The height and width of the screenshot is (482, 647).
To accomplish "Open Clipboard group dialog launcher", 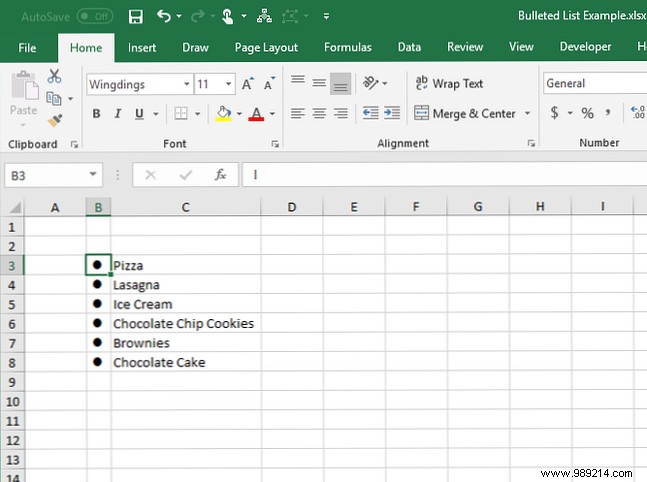I will (x=74, y=144).
